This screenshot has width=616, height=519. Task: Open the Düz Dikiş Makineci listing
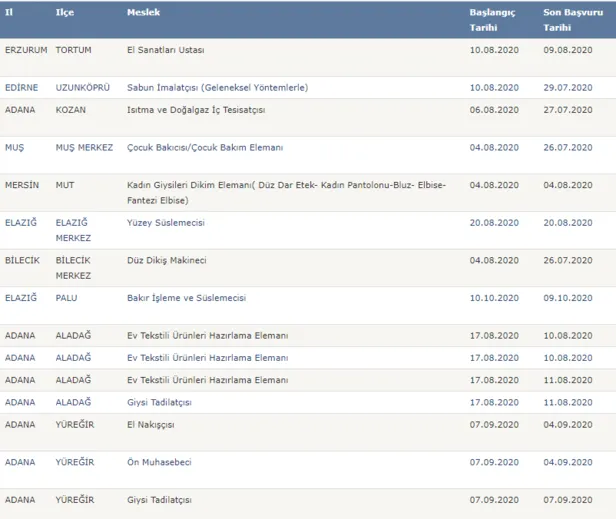tap(167, 260)
